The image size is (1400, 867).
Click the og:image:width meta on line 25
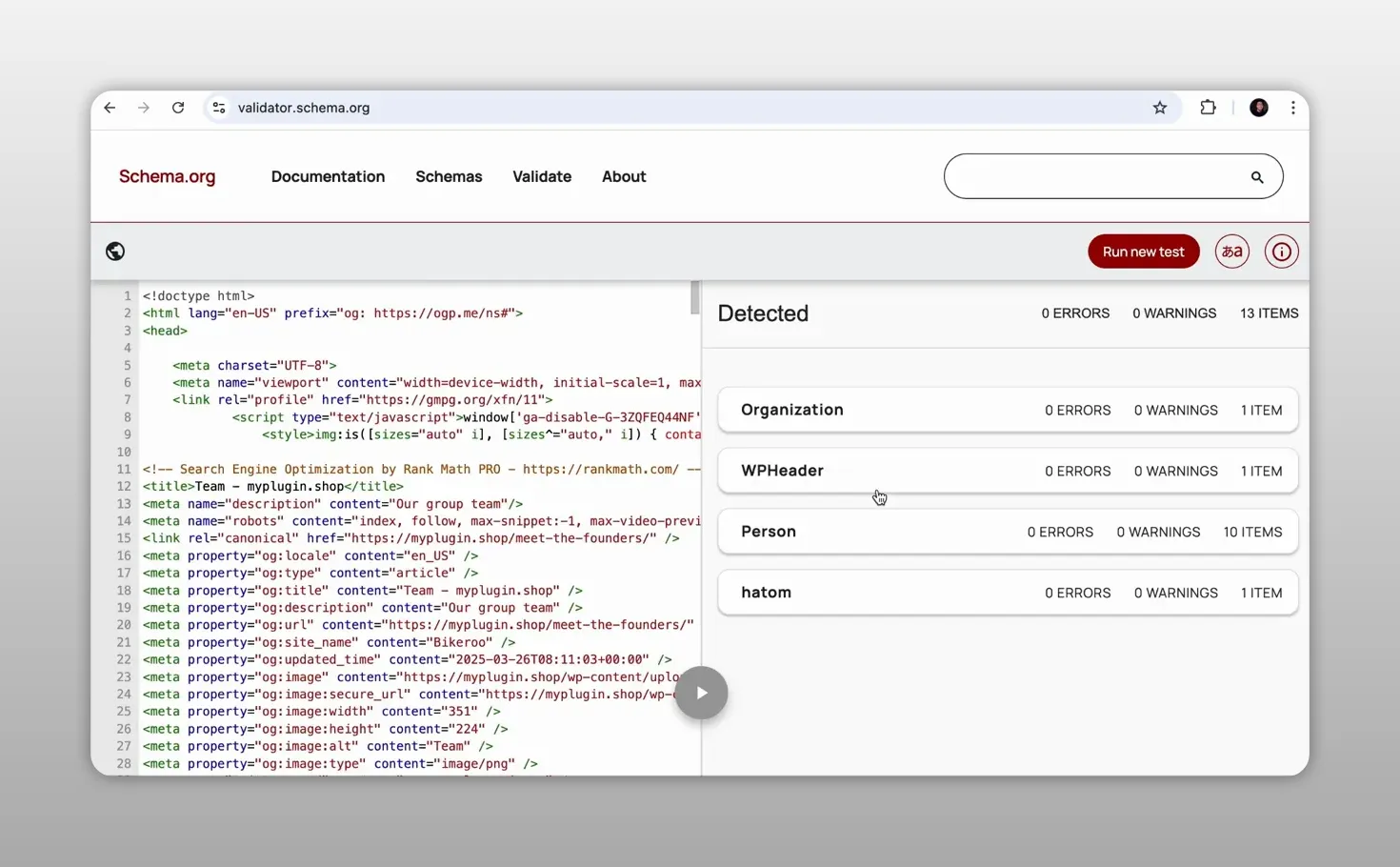322,712
